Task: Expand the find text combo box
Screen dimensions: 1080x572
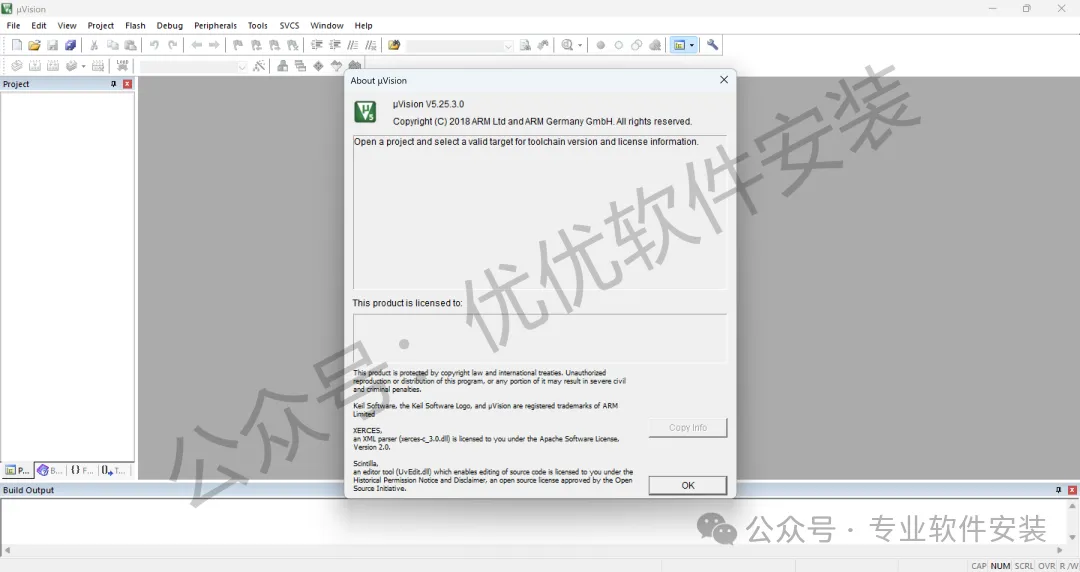Action: coord(508,45)
